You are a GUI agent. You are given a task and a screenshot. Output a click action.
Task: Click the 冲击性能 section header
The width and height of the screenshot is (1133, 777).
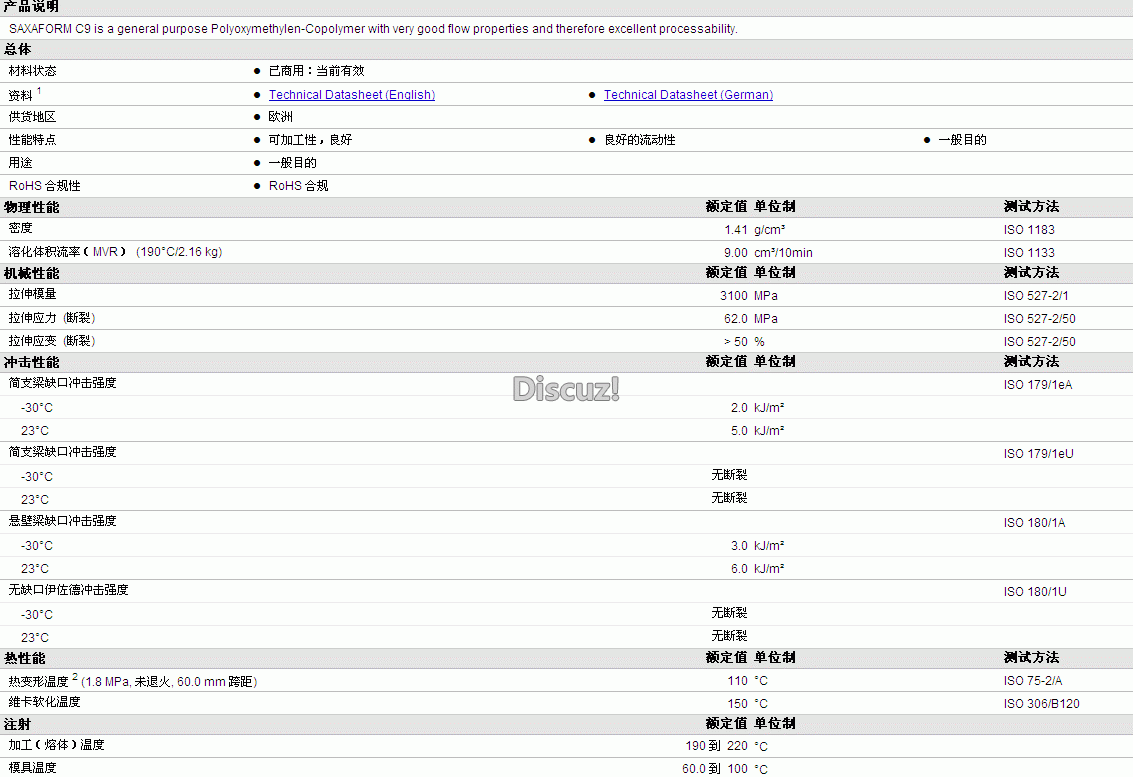(x=32, y=362)
